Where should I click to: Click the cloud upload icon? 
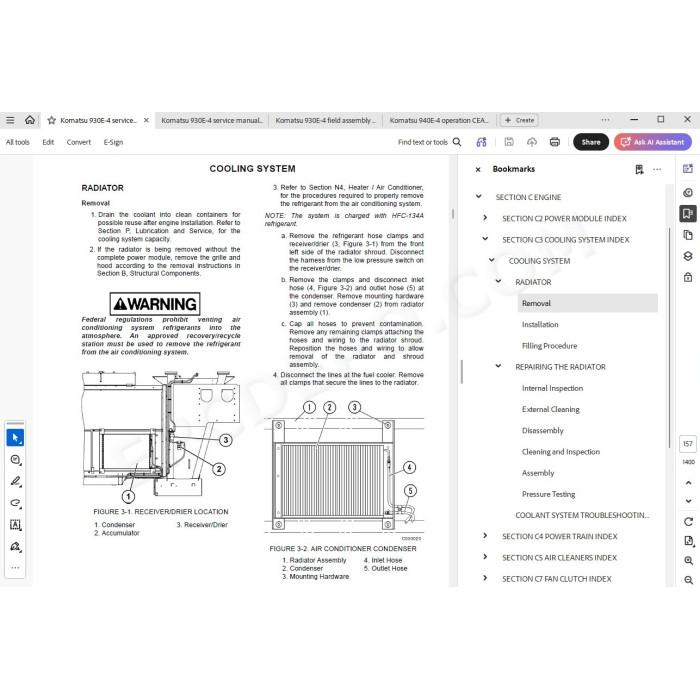(x=532, y=142)
